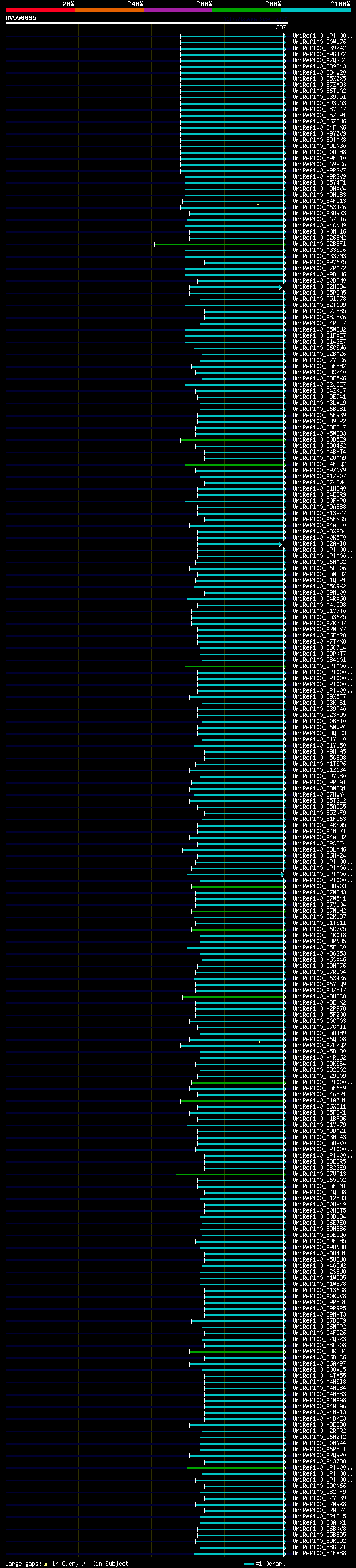Select the UniRef100_A9RGV9 label
Screen dimensions: 356x1568
[319, 176]
